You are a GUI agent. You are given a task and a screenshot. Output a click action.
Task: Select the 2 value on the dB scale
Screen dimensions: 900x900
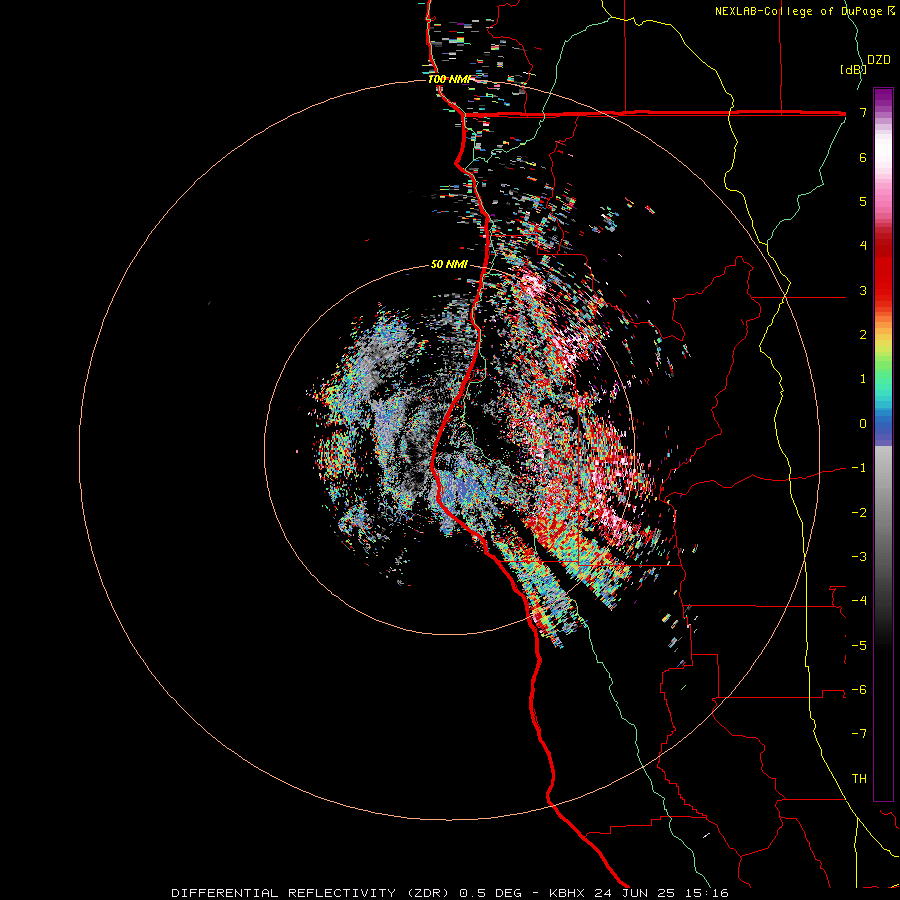pos(863,335)
